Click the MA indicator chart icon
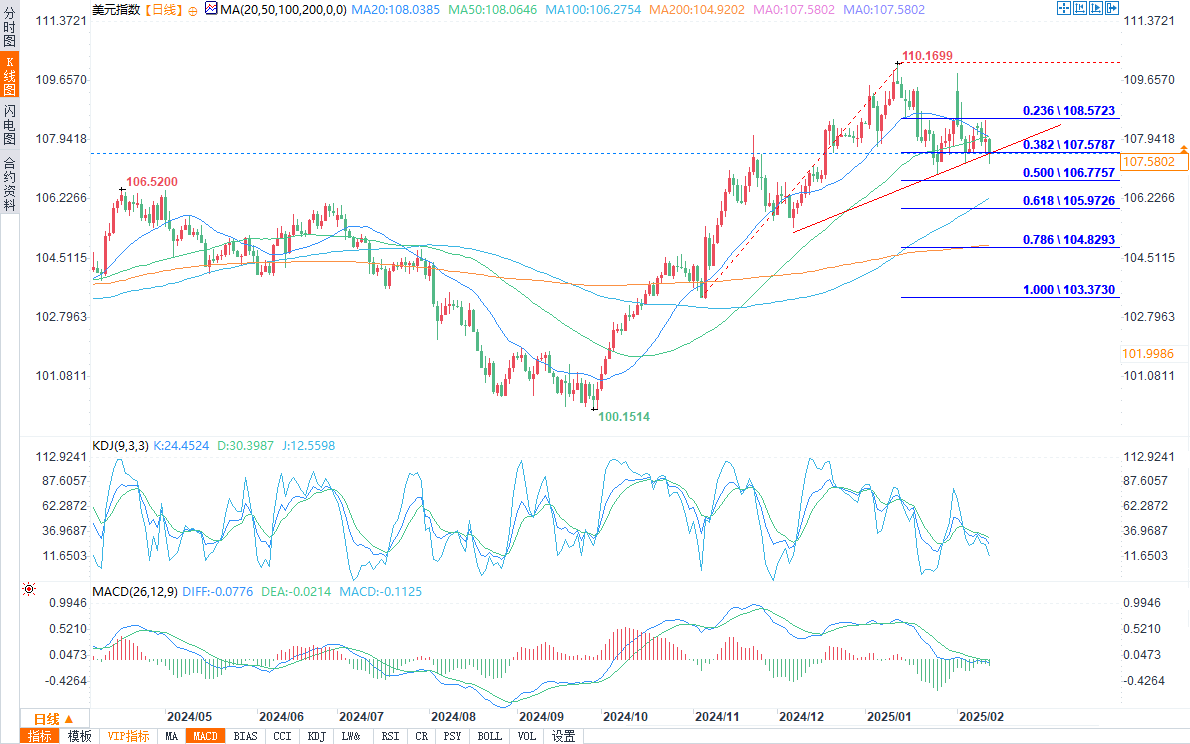This screenshot has width=1190, height=744. (210, 8)
